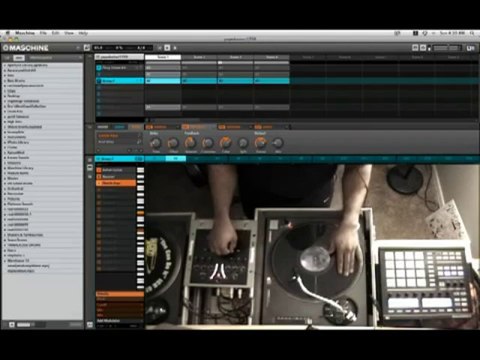This screenshot has width=480, height=360.
Task: Select the orange highlighted third sound slot
Action: coord(116,183)
